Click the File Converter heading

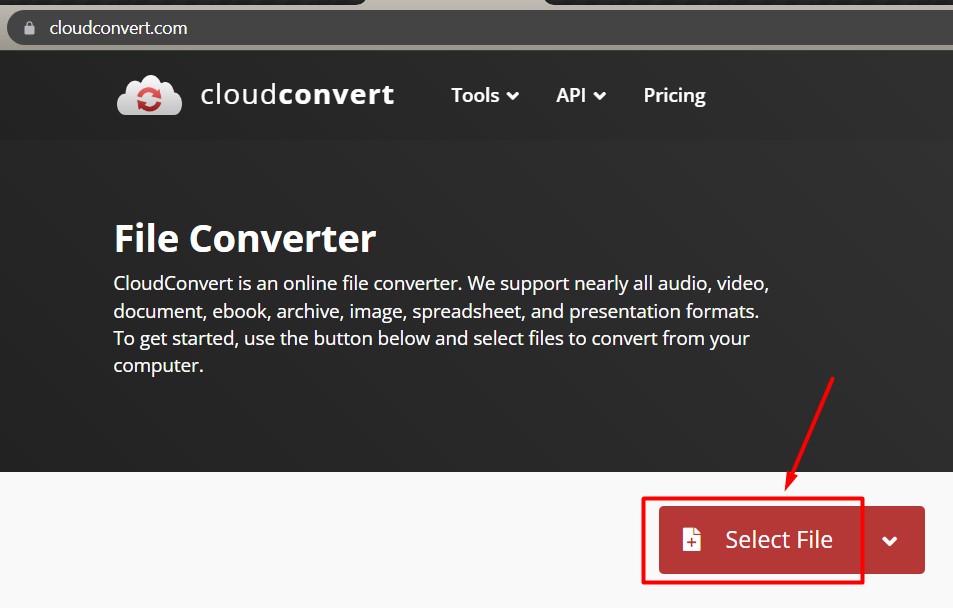245,238
